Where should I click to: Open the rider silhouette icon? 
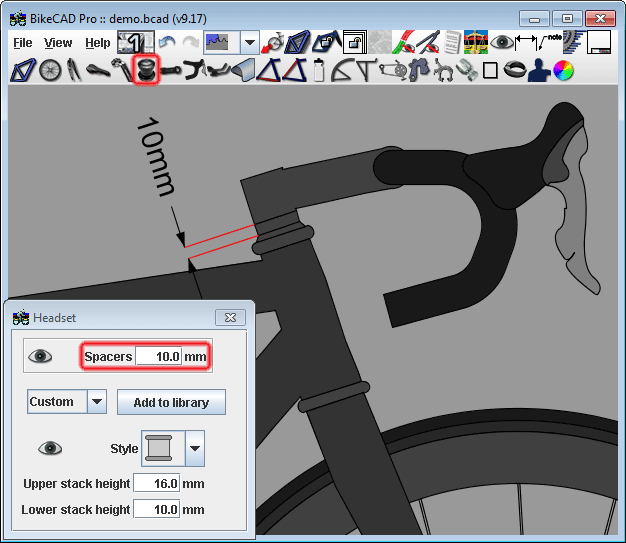[539, 70]
